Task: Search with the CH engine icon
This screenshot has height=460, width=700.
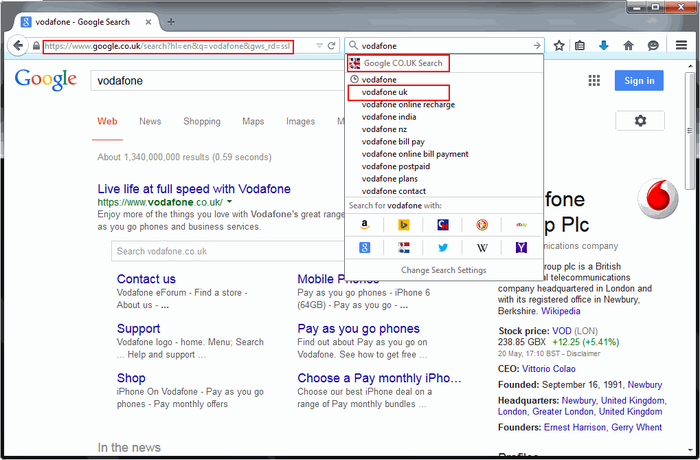Action: click(x=443, y=225)
